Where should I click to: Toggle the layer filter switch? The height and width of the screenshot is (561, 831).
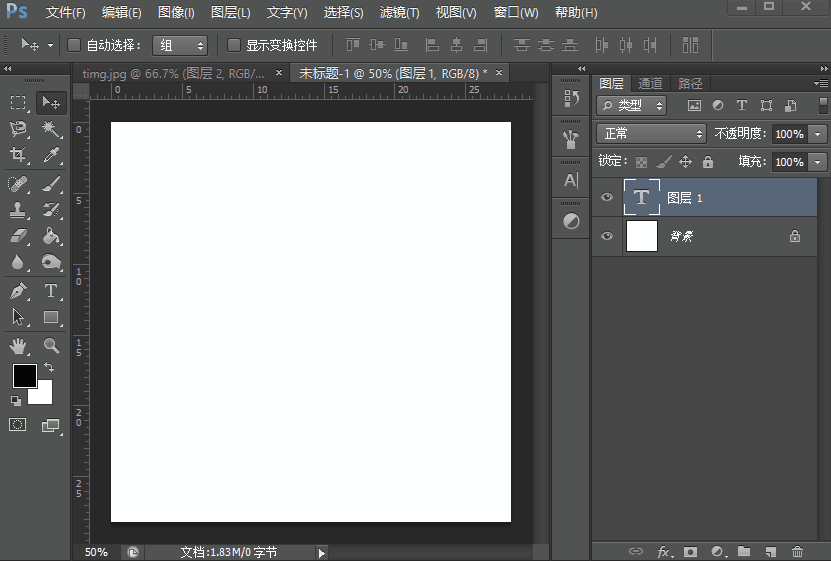(x=823, y=105)
